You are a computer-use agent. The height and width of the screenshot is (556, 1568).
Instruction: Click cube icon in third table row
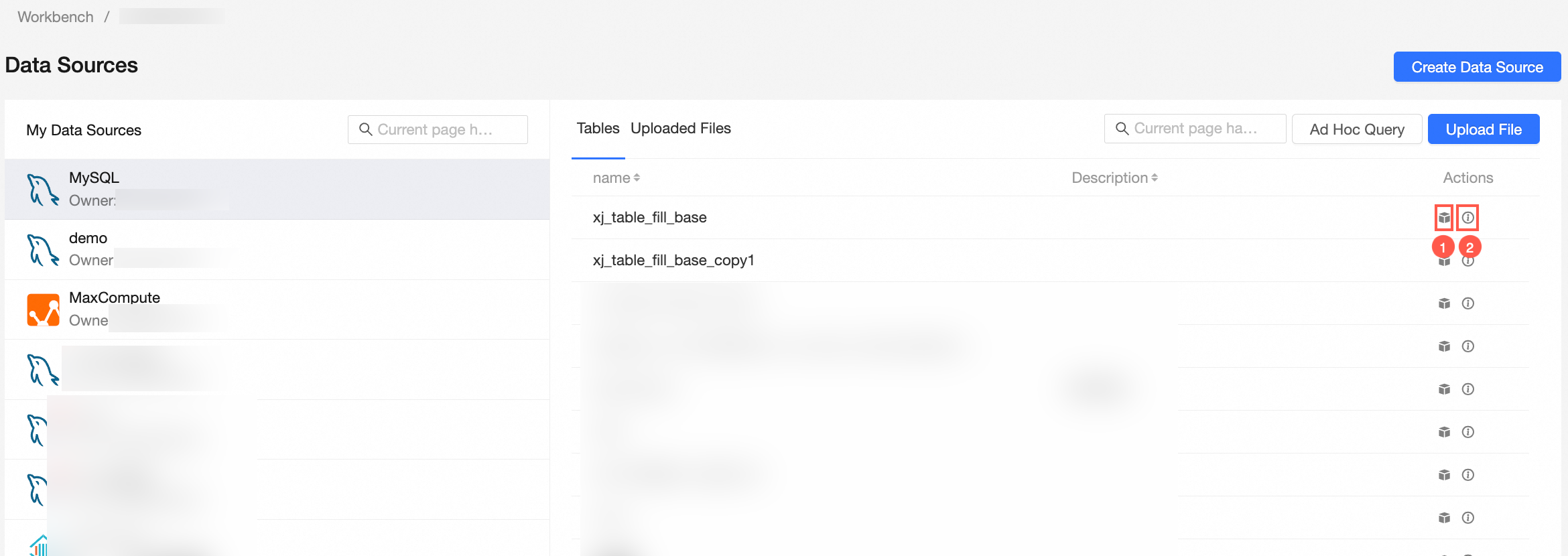(1444, 303)
